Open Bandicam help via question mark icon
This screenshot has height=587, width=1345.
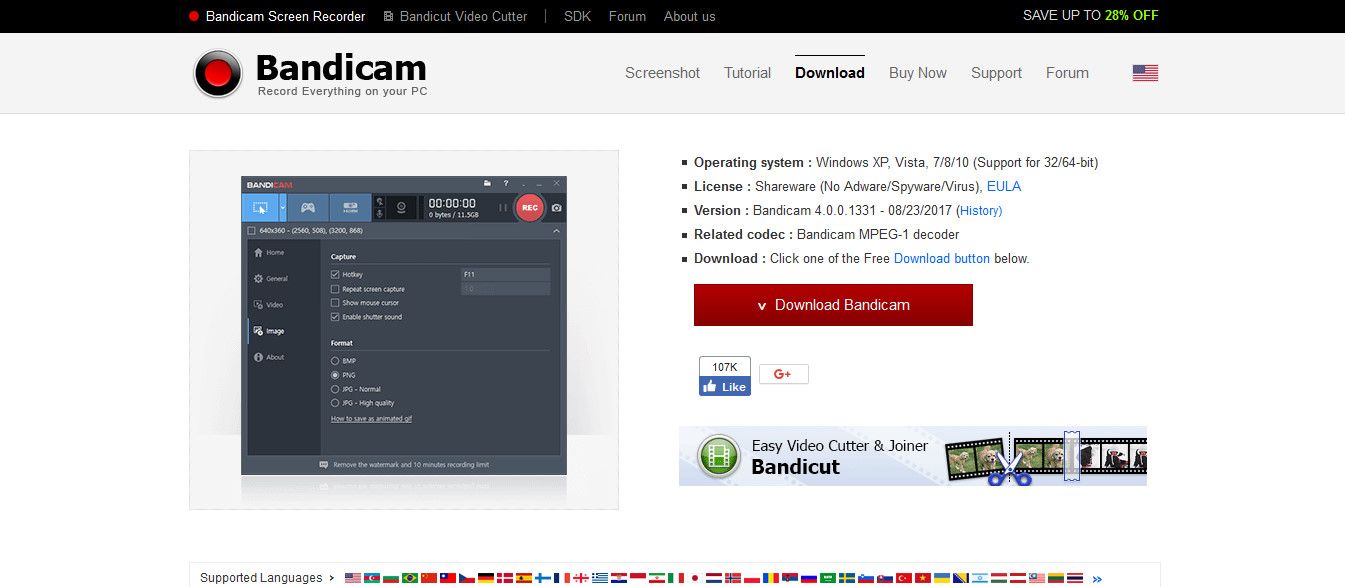tap(506, 183)
